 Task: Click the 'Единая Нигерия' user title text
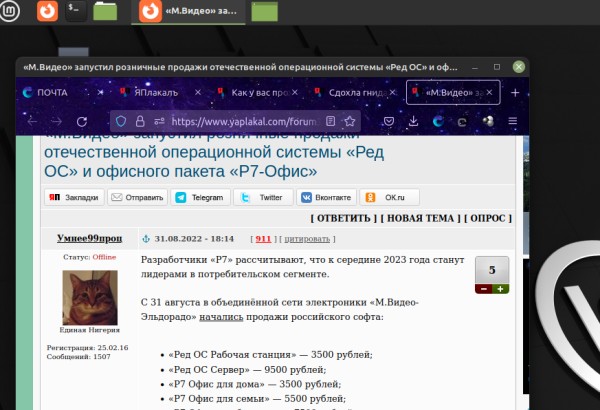(x=90, y=330)
